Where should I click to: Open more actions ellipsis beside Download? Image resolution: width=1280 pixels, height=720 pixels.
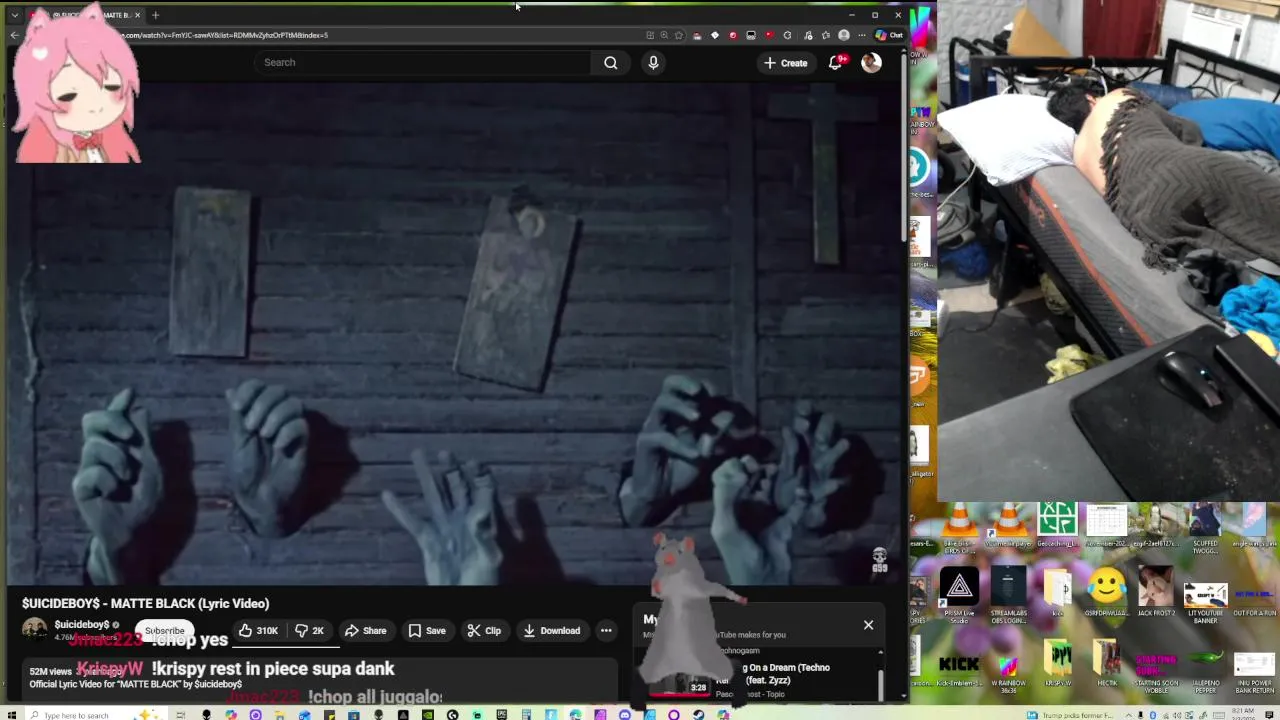[x=606, y=631]
